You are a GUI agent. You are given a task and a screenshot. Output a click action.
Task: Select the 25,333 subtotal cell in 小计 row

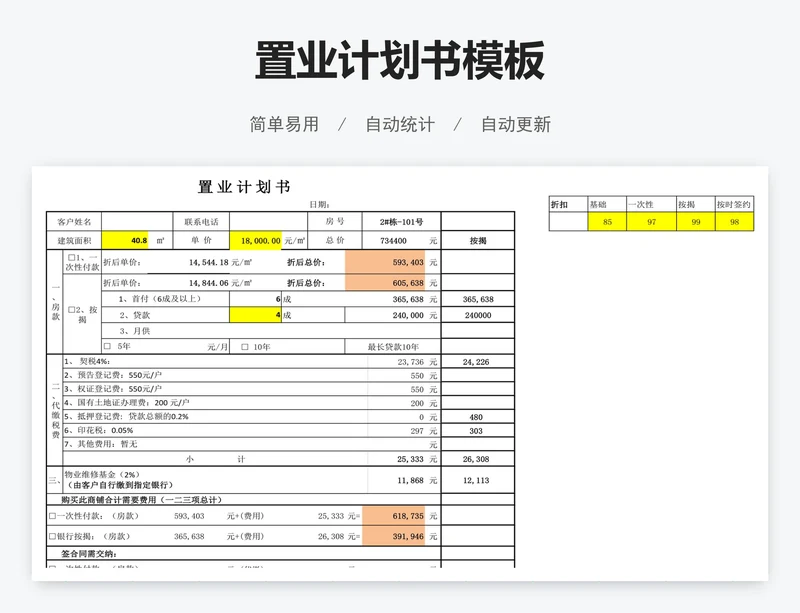click(x=404, y=459)
